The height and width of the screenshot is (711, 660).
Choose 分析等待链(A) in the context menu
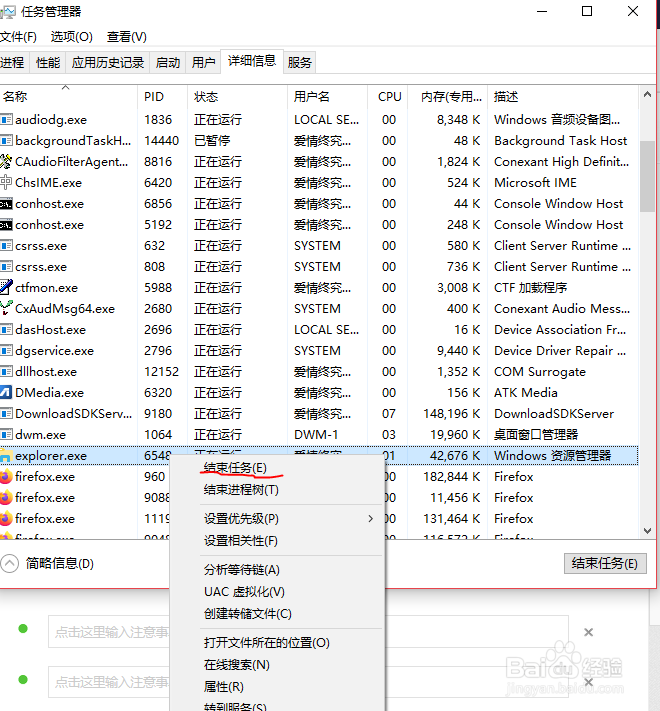coord(242,570)
